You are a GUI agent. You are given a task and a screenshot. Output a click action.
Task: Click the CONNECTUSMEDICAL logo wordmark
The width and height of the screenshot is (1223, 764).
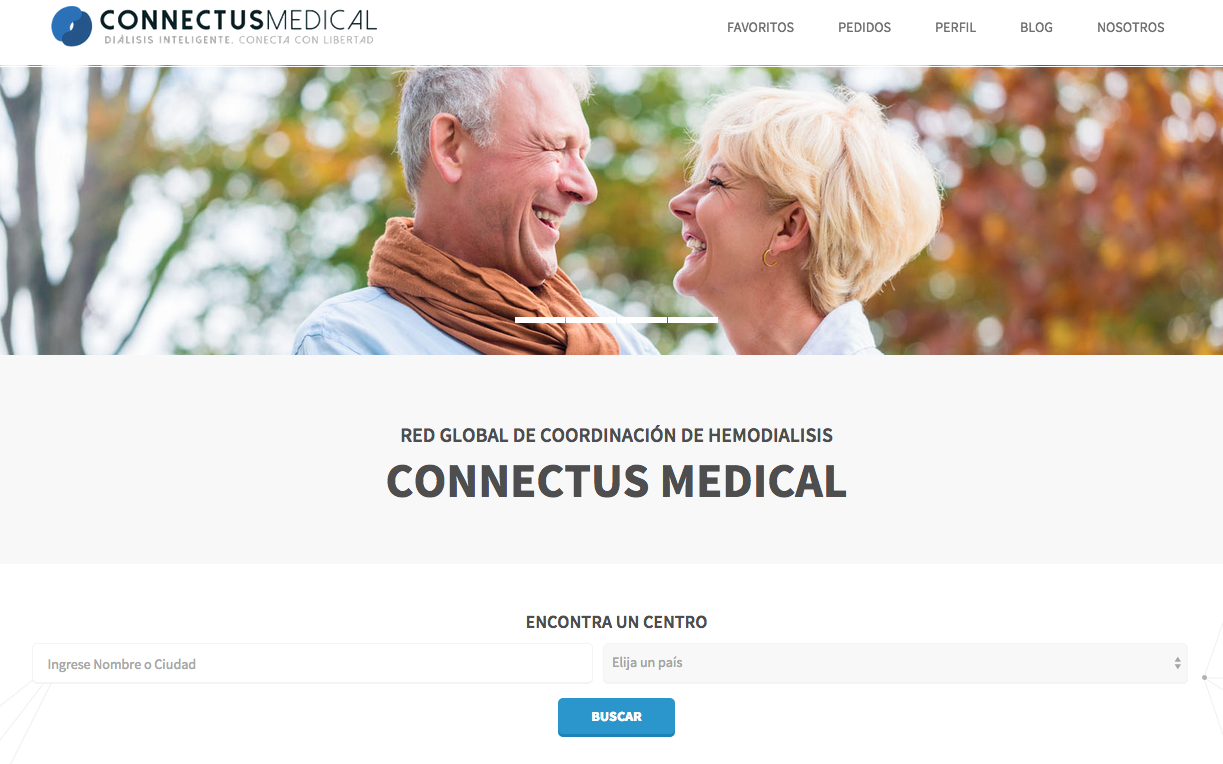238,19
